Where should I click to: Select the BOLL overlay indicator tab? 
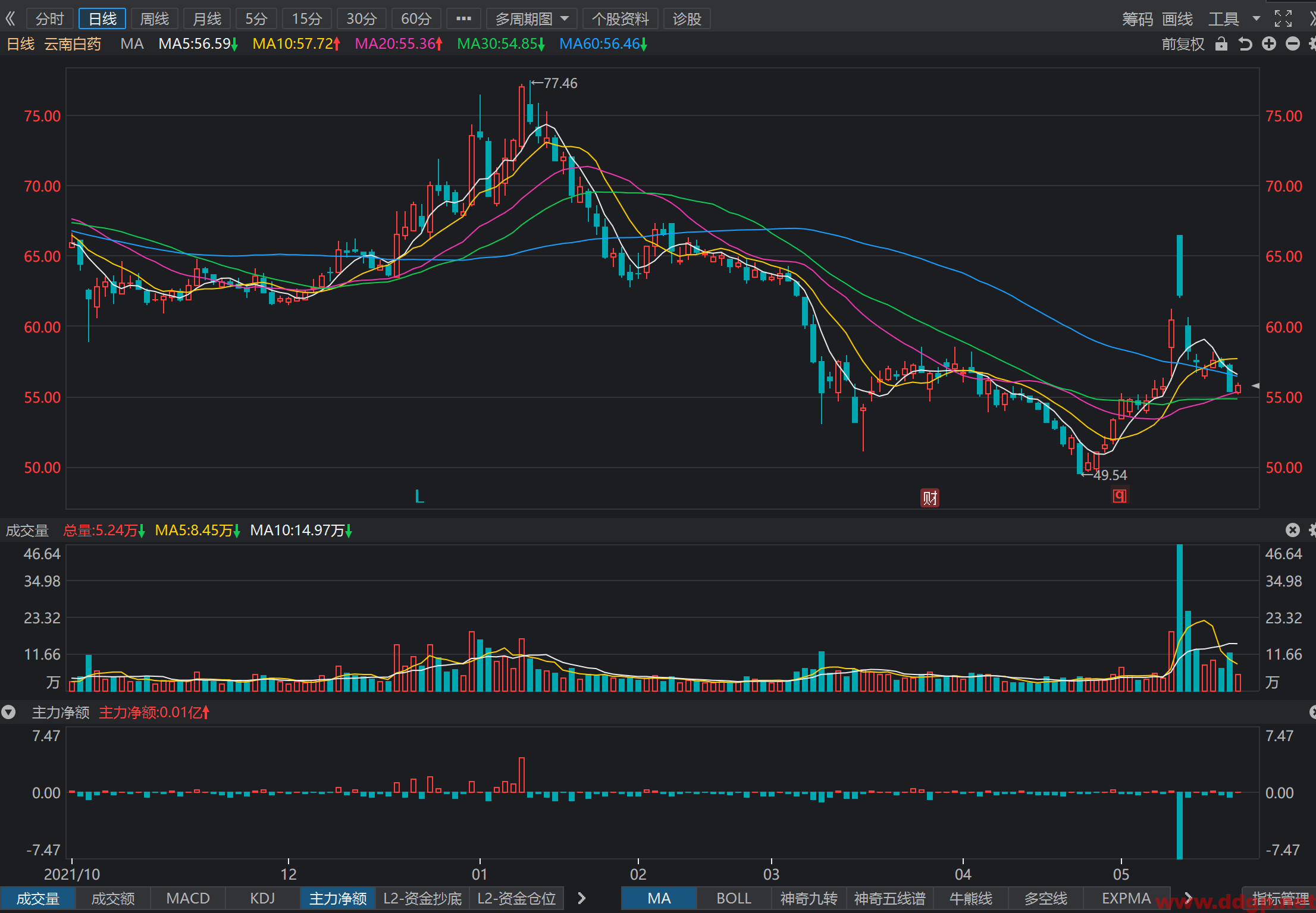pos(734,898)
